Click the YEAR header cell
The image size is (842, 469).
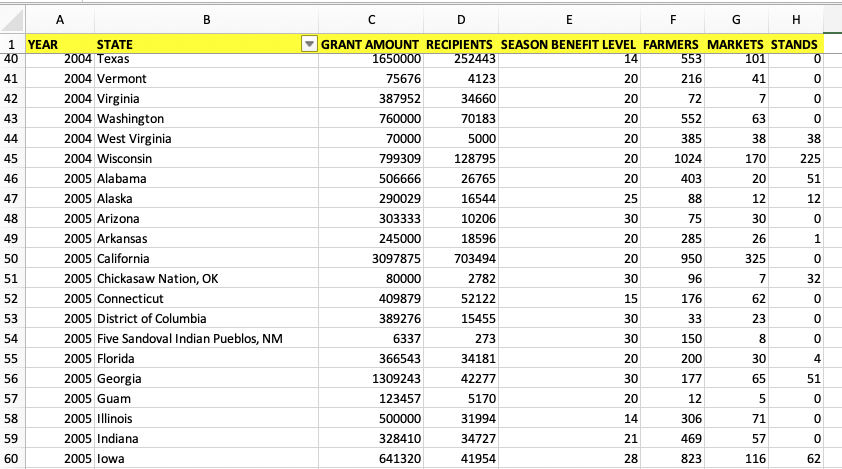coord(59,44)
